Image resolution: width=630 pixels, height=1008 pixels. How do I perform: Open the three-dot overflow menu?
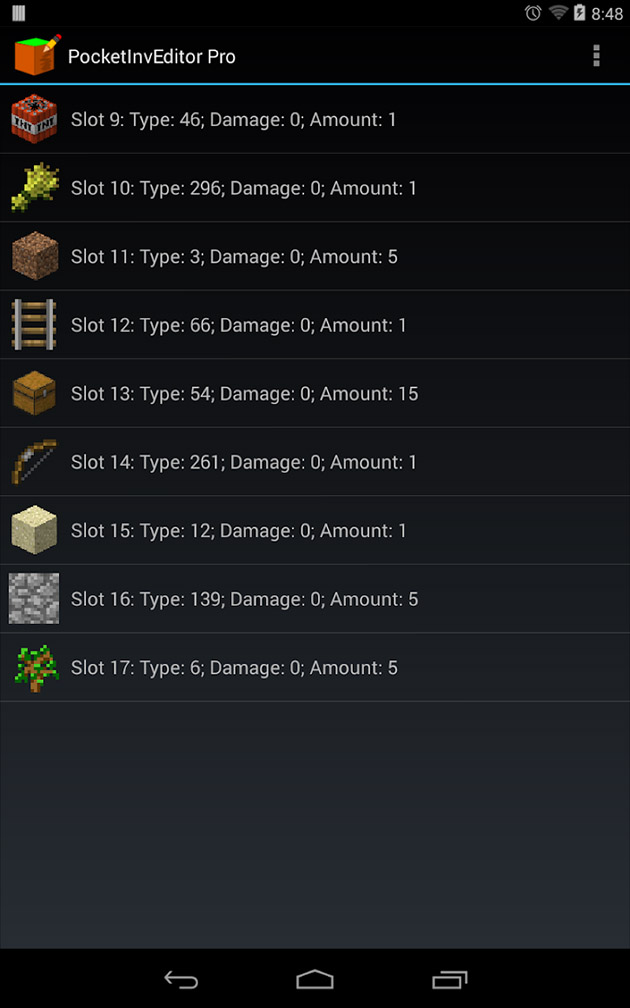[596, 56]
